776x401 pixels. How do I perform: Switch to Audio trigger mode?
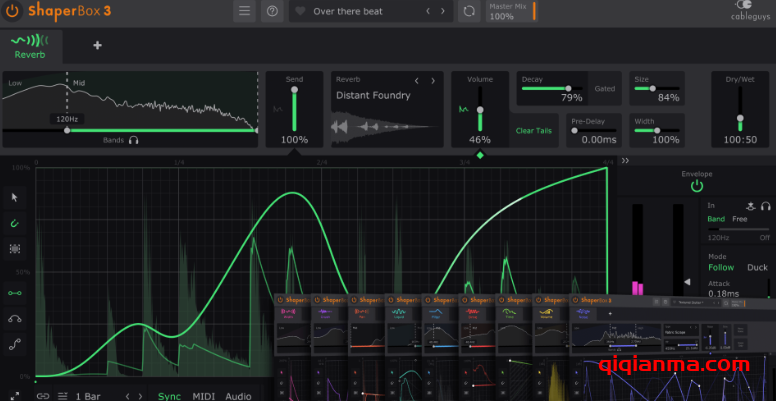point(238,397)
